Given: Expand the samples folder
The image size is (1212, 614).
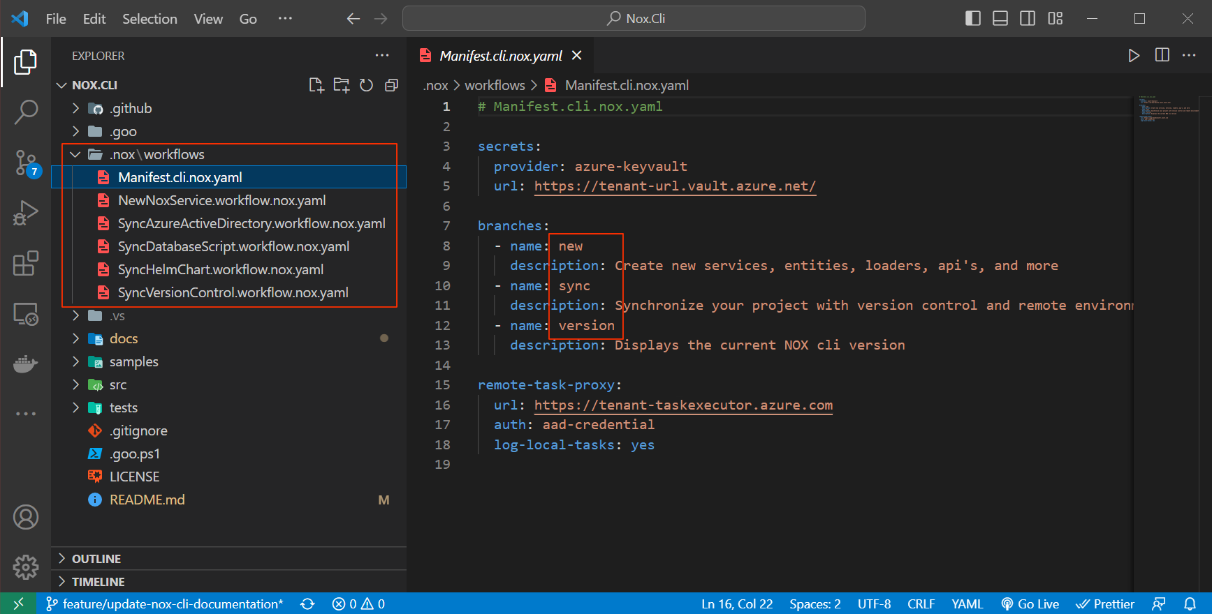Looking at the screenshot, I should [x=229, y=361].
